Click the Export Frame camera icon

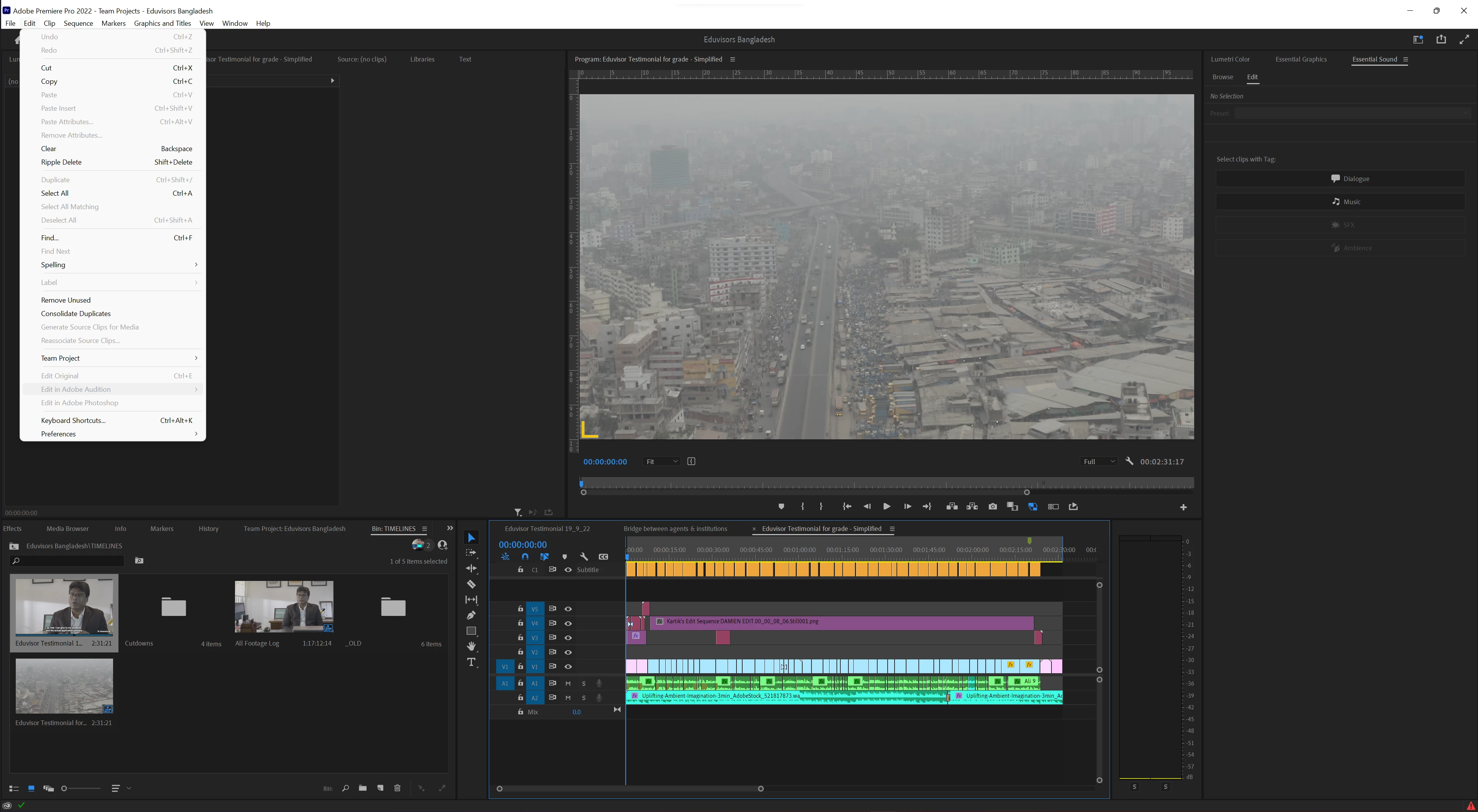pos(993,506)
